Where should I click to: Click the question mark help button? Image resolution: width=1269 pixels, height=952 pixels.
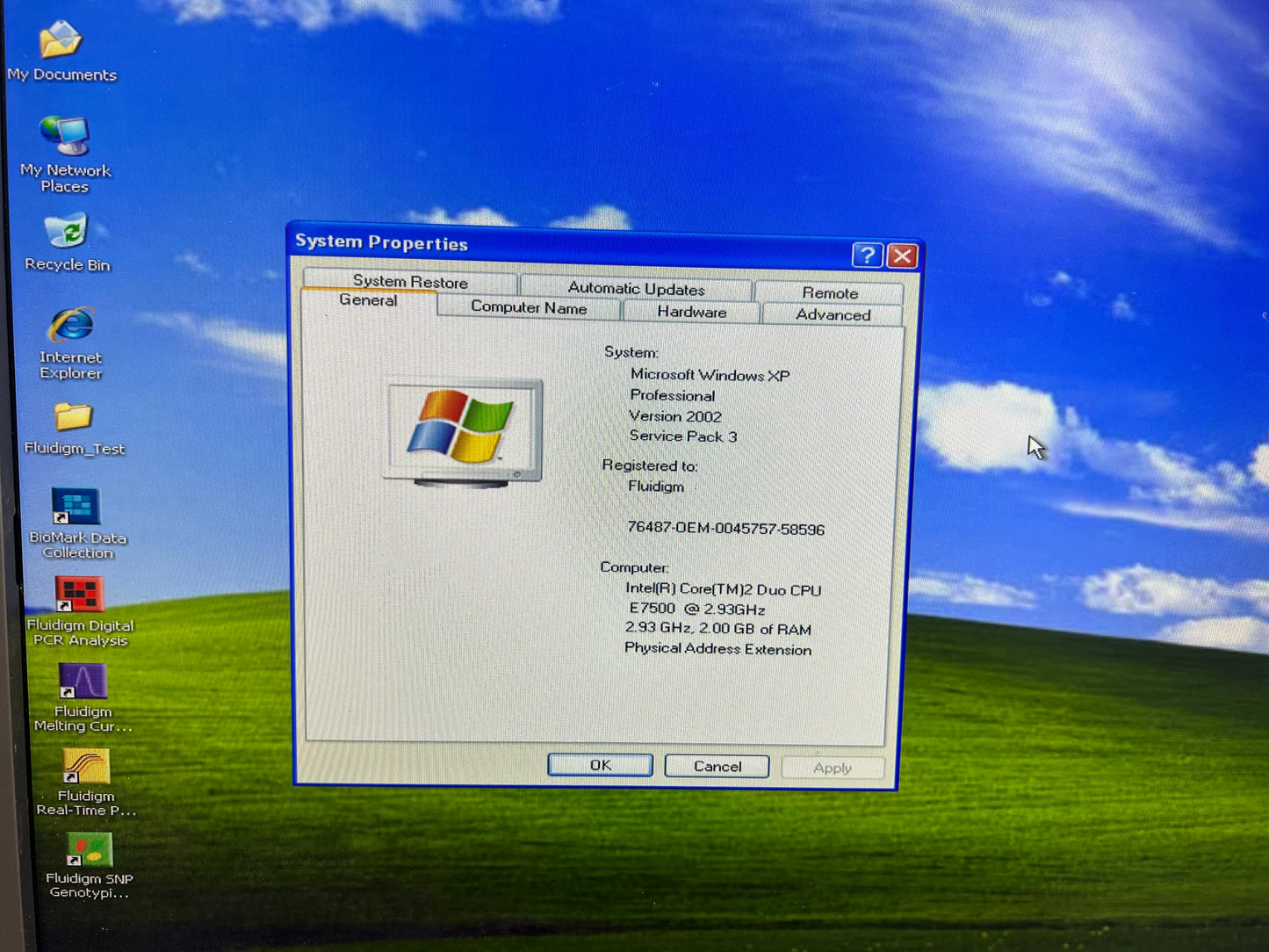click(867, 255)
